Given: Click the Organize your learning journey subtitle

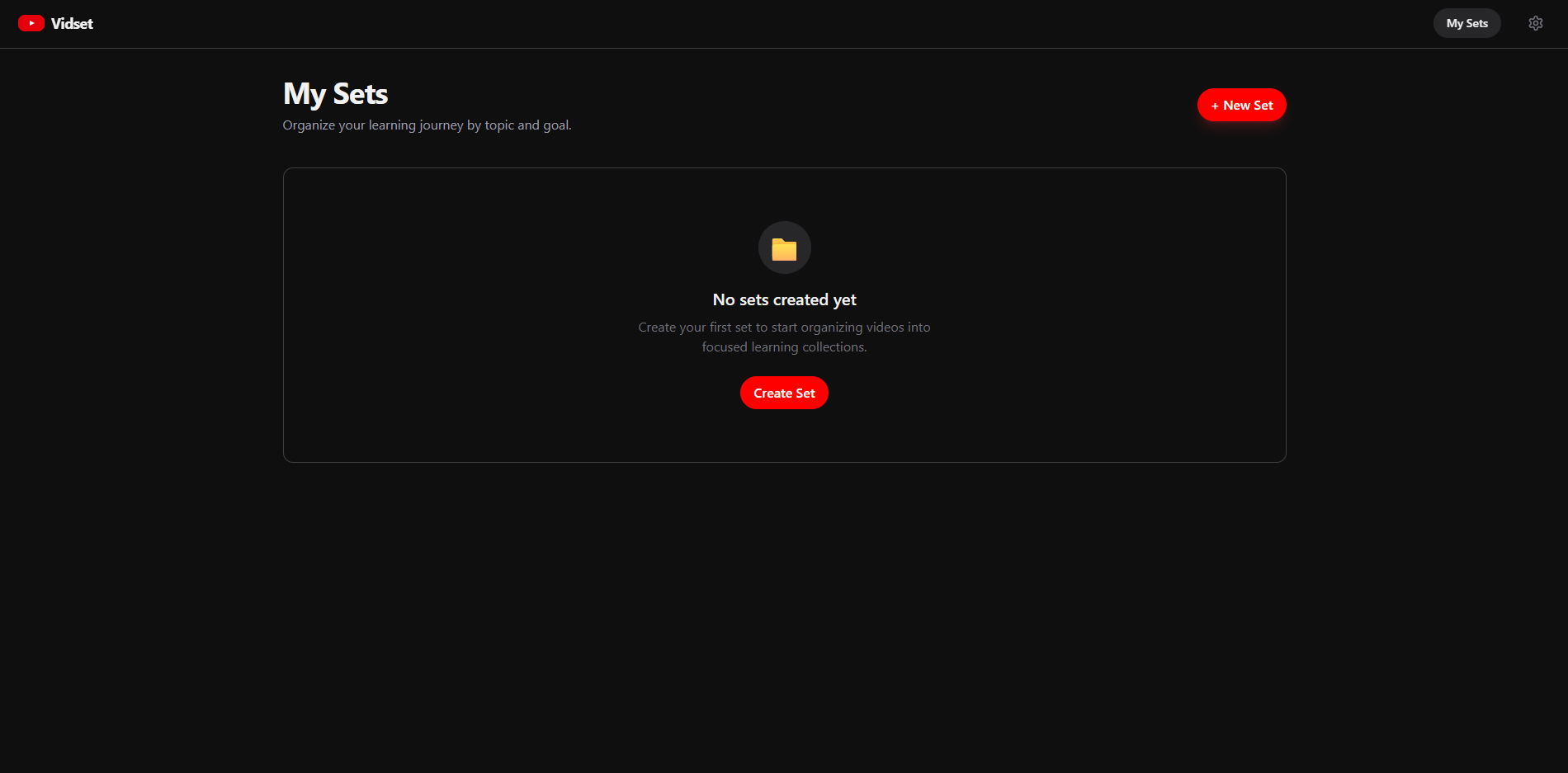Looking at the screenshot, I should pyautogui.click(x=427, y=125).
